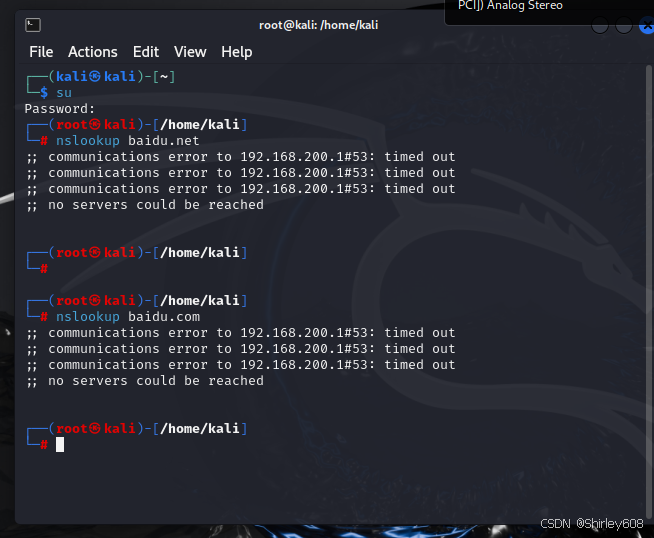
Task: Open the Edit menu
Action: pos(146,52)
